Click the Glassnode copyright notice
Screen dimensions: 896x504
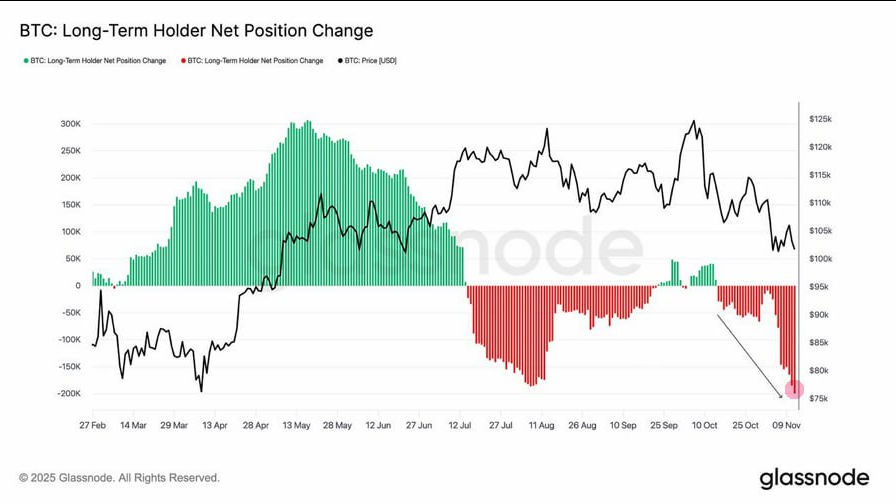coord(119,478)
